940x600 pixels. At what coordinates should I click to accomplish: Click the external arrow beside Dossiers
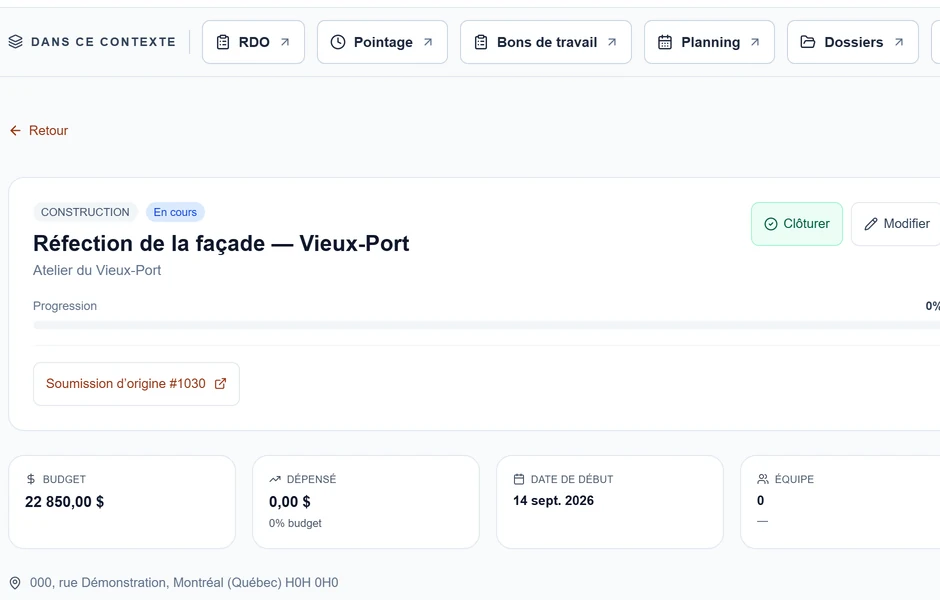point(899,42)
